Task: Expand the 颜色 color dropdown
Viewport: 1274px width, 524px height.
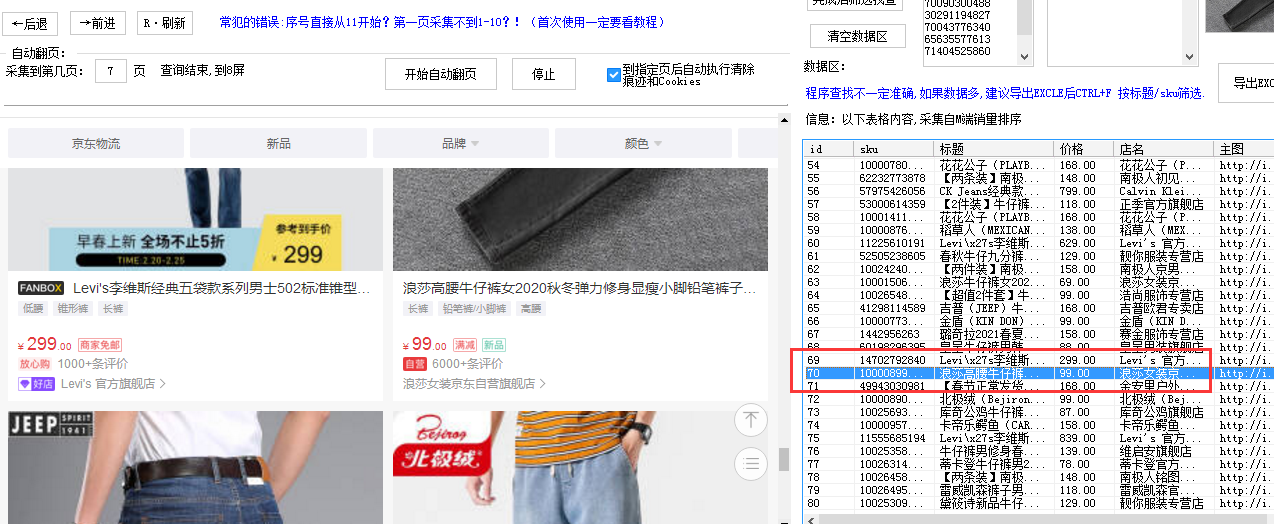Action: click(643, 144)
